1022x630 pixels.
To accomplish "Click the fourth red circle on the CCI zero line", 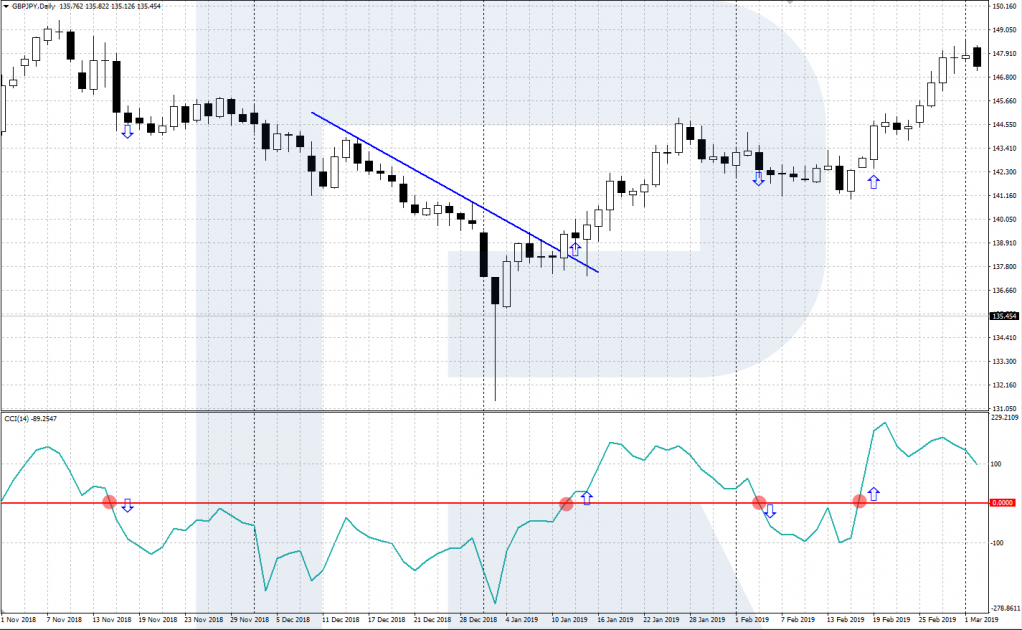I will [x=858, y=501].
